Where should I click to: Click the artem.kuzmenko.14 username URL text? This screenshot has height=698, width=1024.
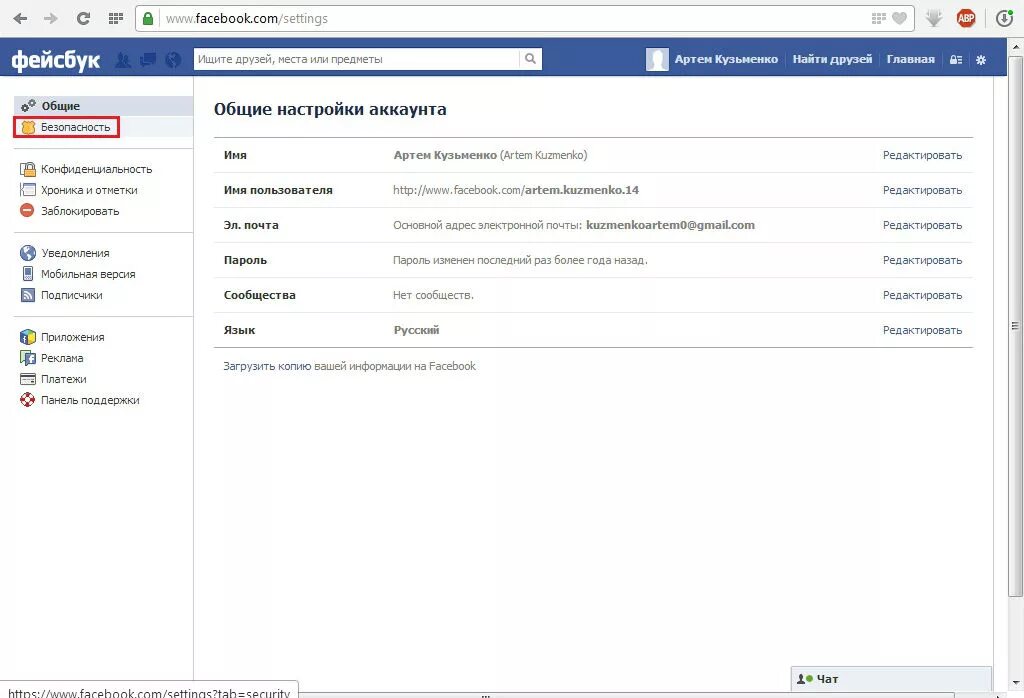pyautogui.click(x=516, y=190)
